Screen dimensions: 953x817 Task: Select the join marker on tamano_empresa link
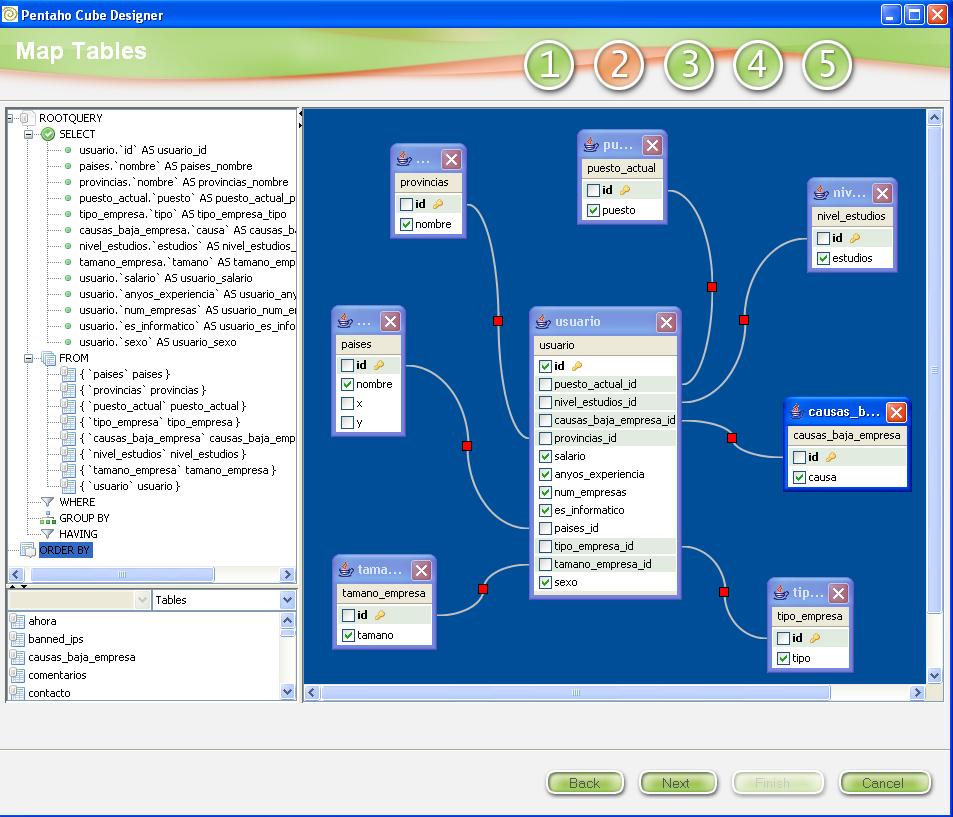pos(483,589)
